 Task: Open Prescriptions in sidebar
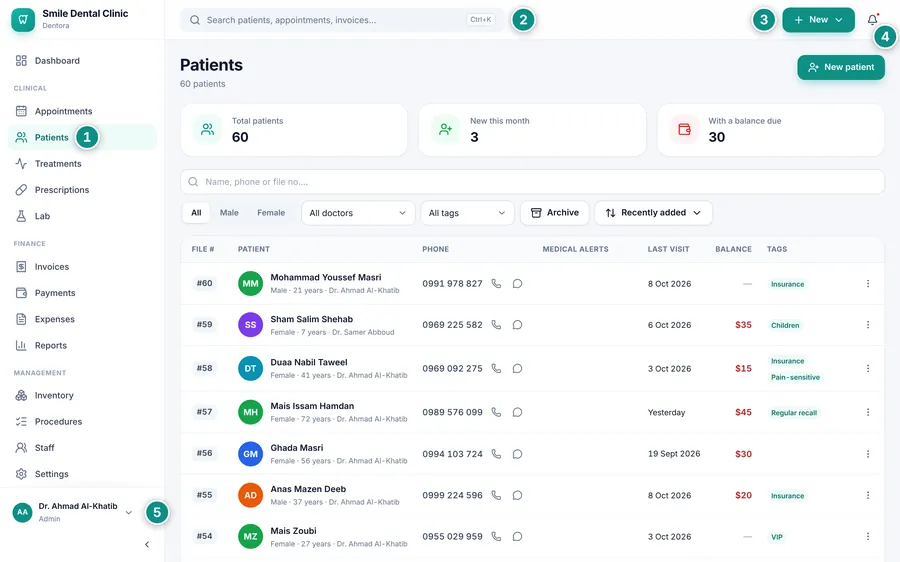click(x=82, y=190)
